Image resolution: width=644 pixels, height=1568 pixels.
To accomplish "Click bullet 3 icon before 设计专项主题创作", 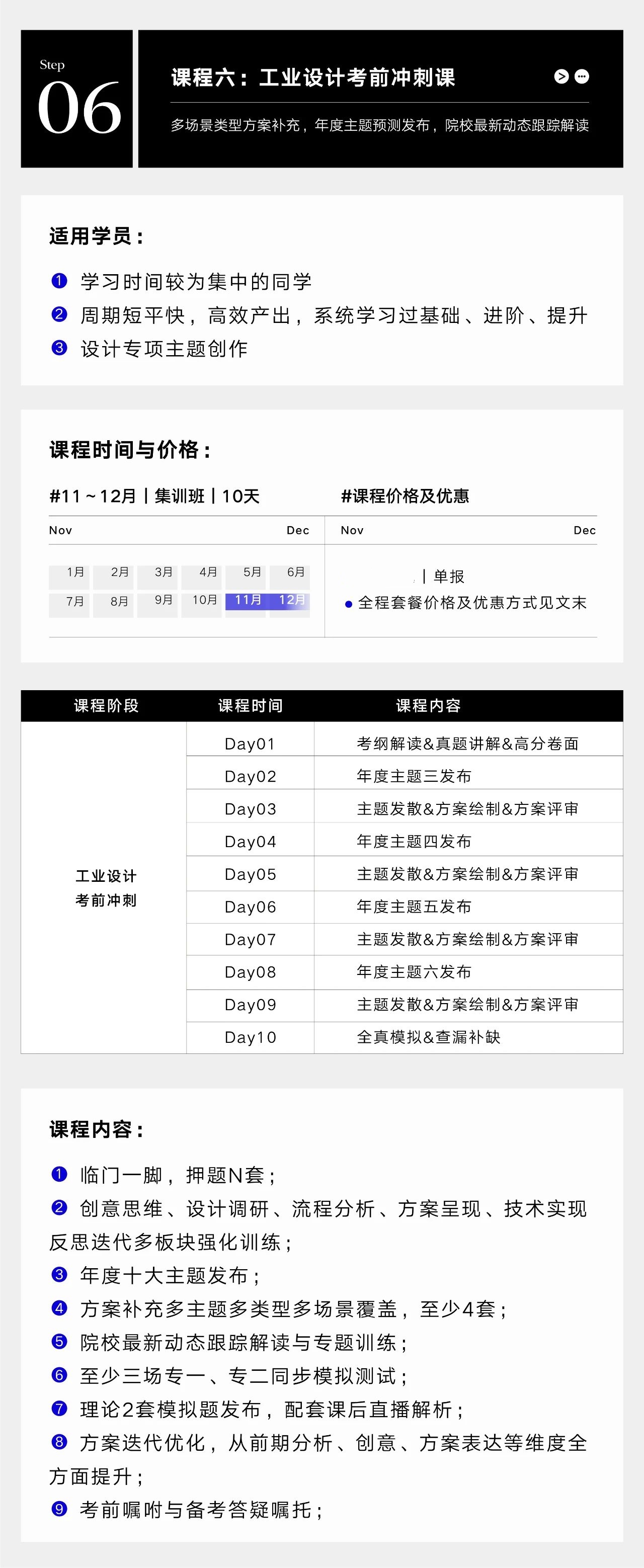I will click(59, 348).
